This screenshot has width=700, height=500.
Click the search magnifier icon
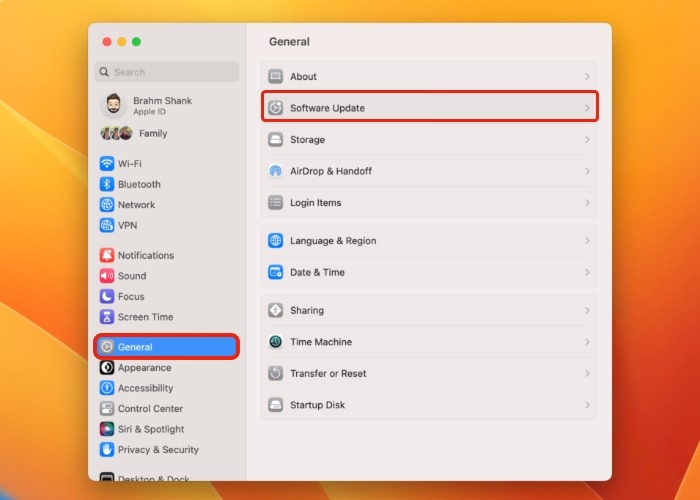point(104,72)
